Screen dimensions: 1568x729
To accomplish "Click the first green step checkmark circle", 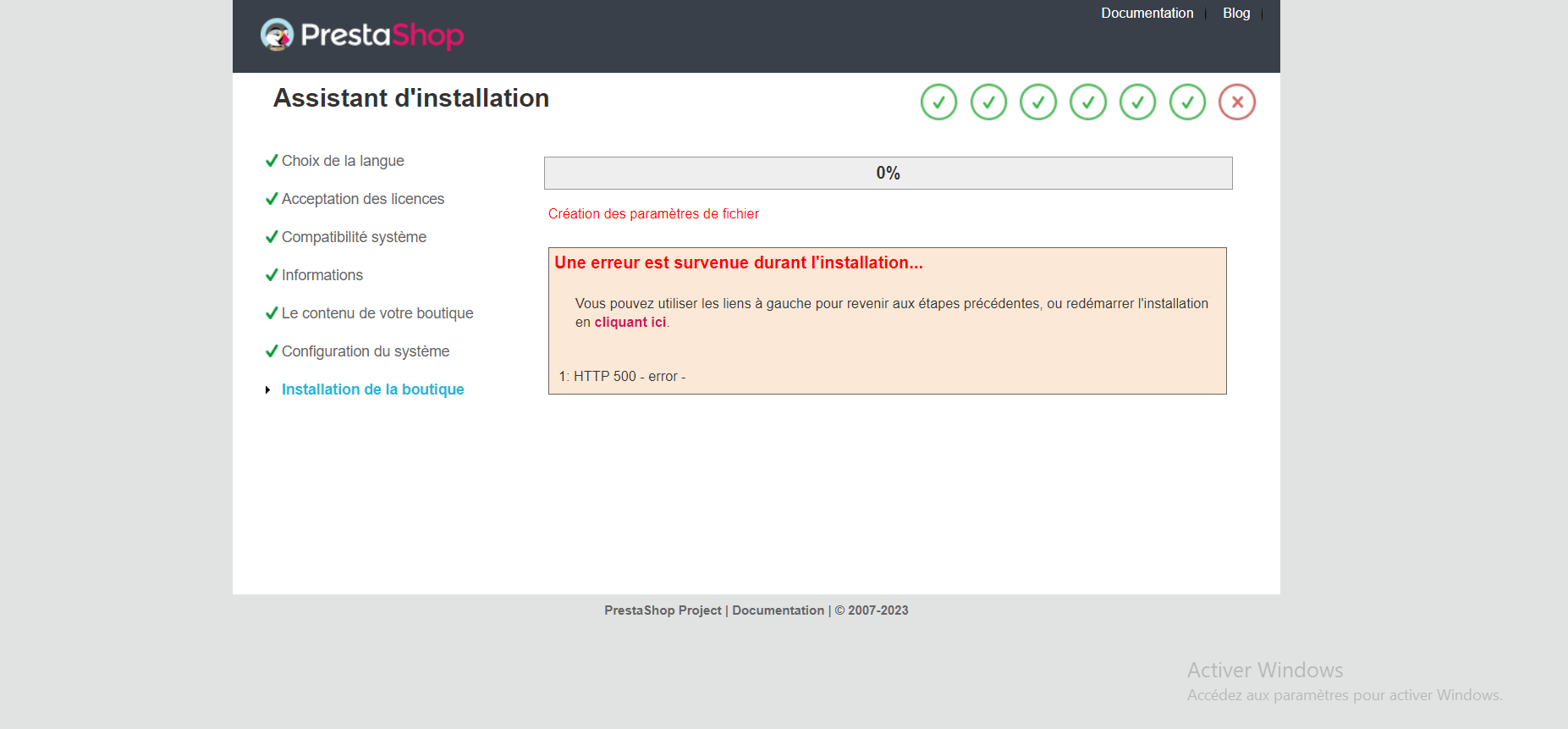I will (x=938, y=102).
